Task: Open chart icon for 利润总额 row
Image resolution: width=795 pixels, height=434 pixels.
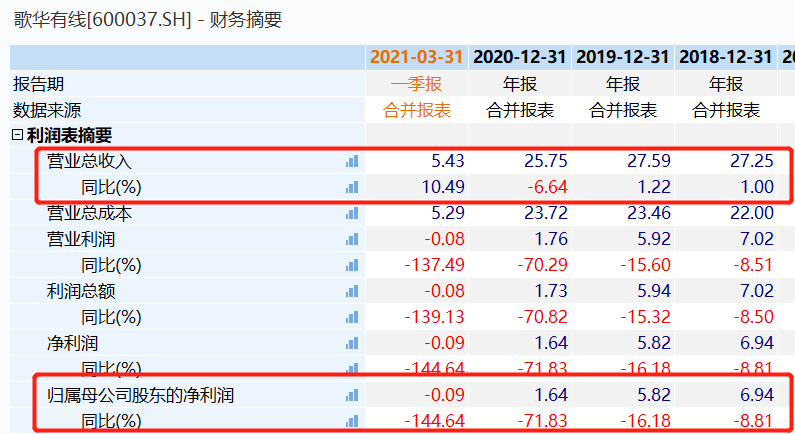Action: 352,291
